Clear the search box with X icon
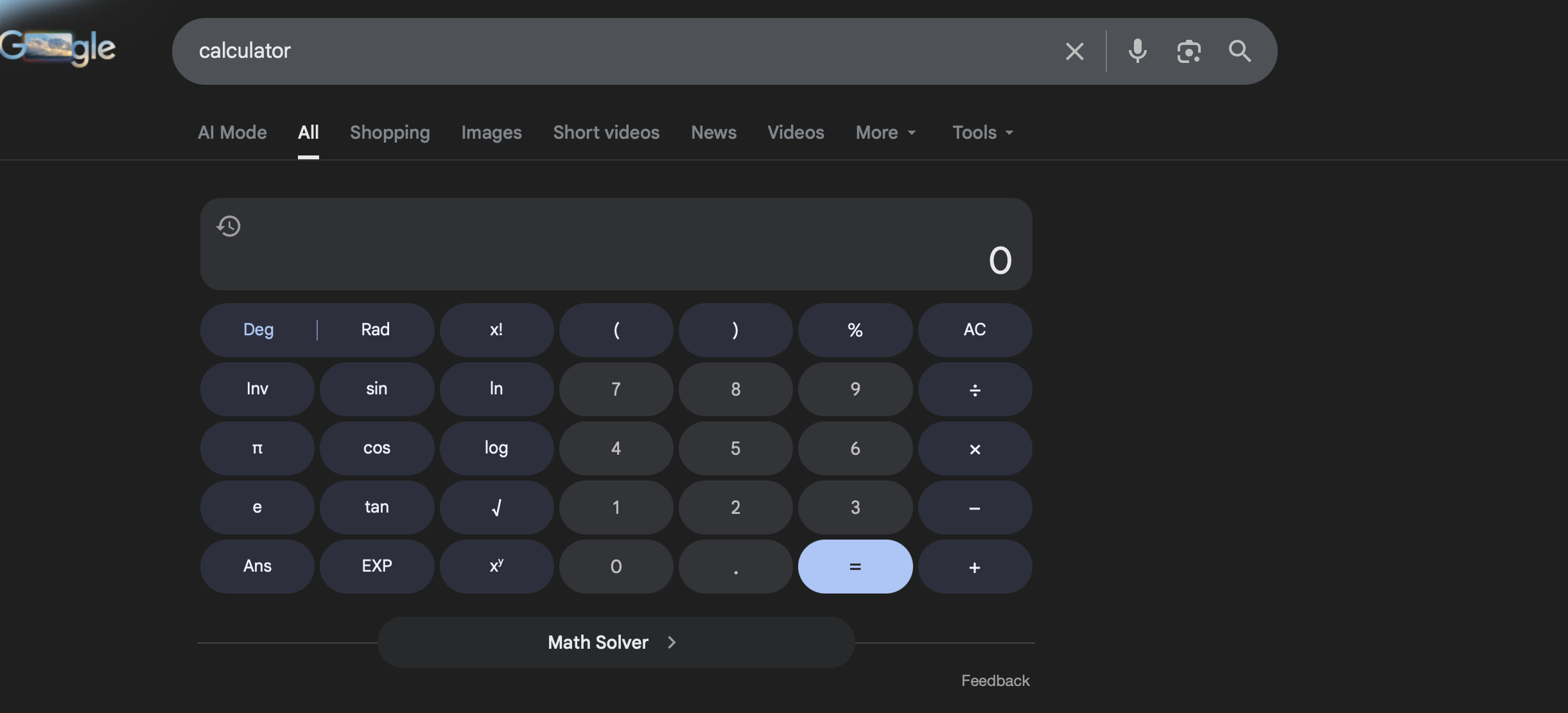 [1074, 51]
